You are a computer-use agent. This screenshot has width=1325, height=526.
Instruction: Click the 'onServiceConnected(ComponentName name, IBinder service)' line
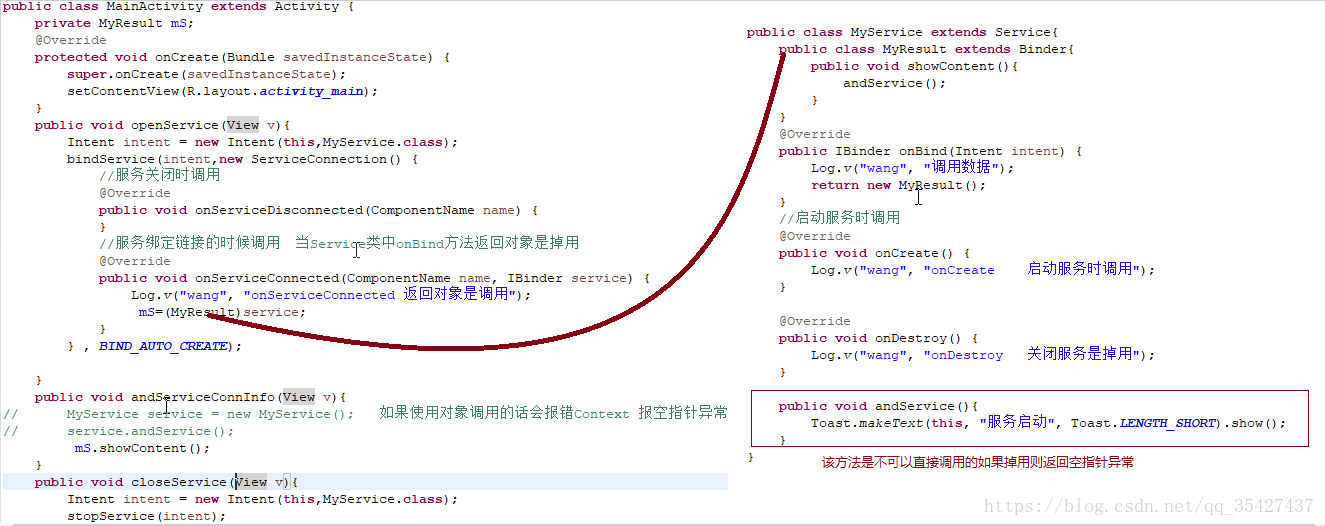[x=374, y=278]
